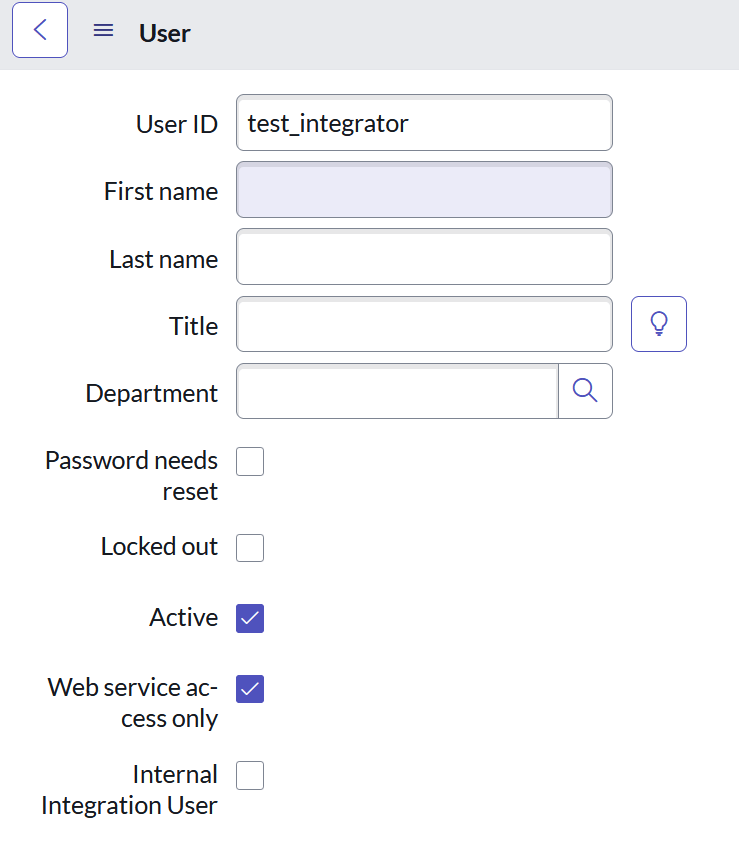739x845 pixels.
Task: Open the Department lookup magnifier
Action: 585,391
